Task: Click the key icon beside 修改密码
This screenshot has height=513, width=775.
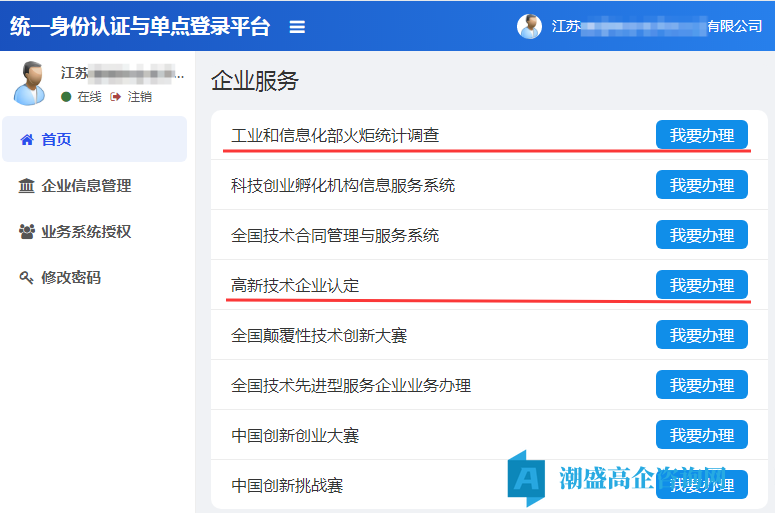Action: click(27, 278)
